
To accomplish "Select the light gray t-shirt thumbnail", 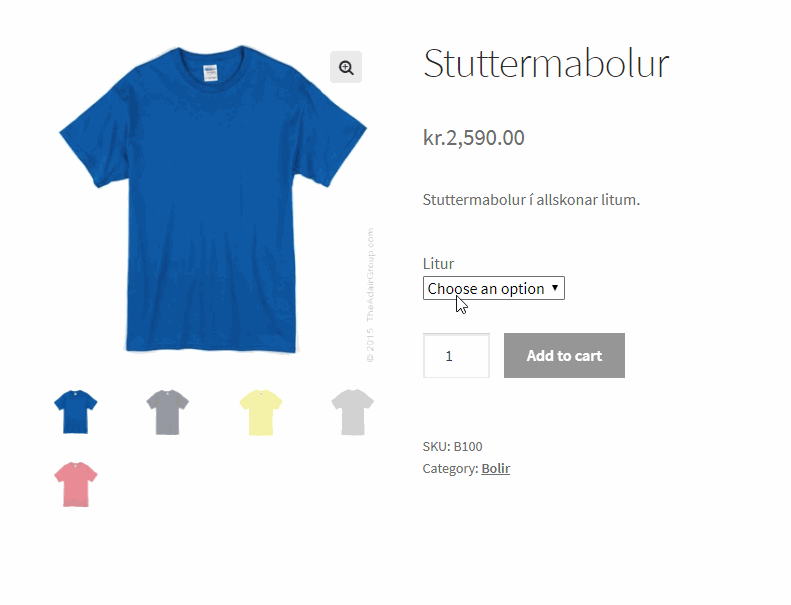I will coord(353,412).
